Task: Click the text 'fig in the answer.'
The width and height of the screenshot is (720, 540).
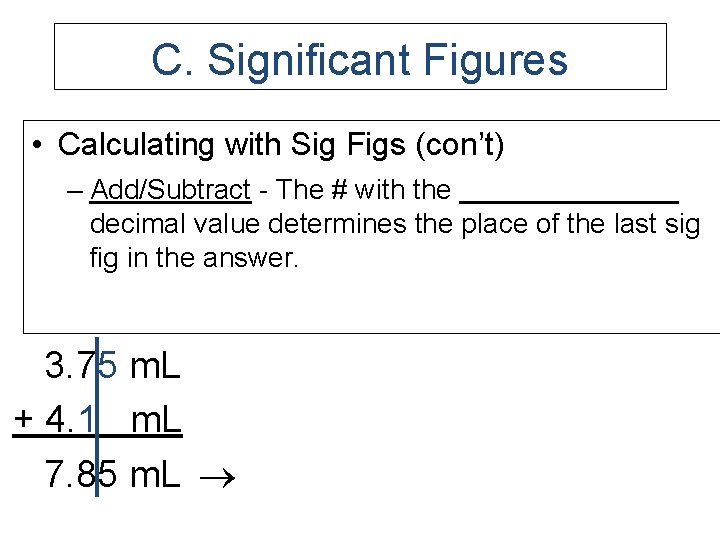Action: coord(194,259)
